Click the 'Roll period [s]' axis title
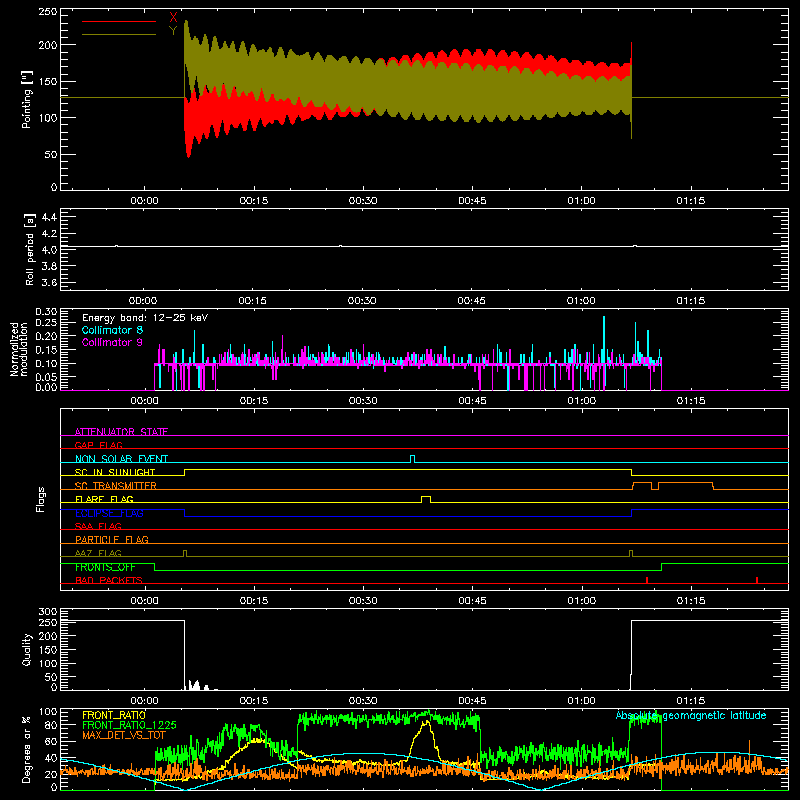 tap(30, 249)
